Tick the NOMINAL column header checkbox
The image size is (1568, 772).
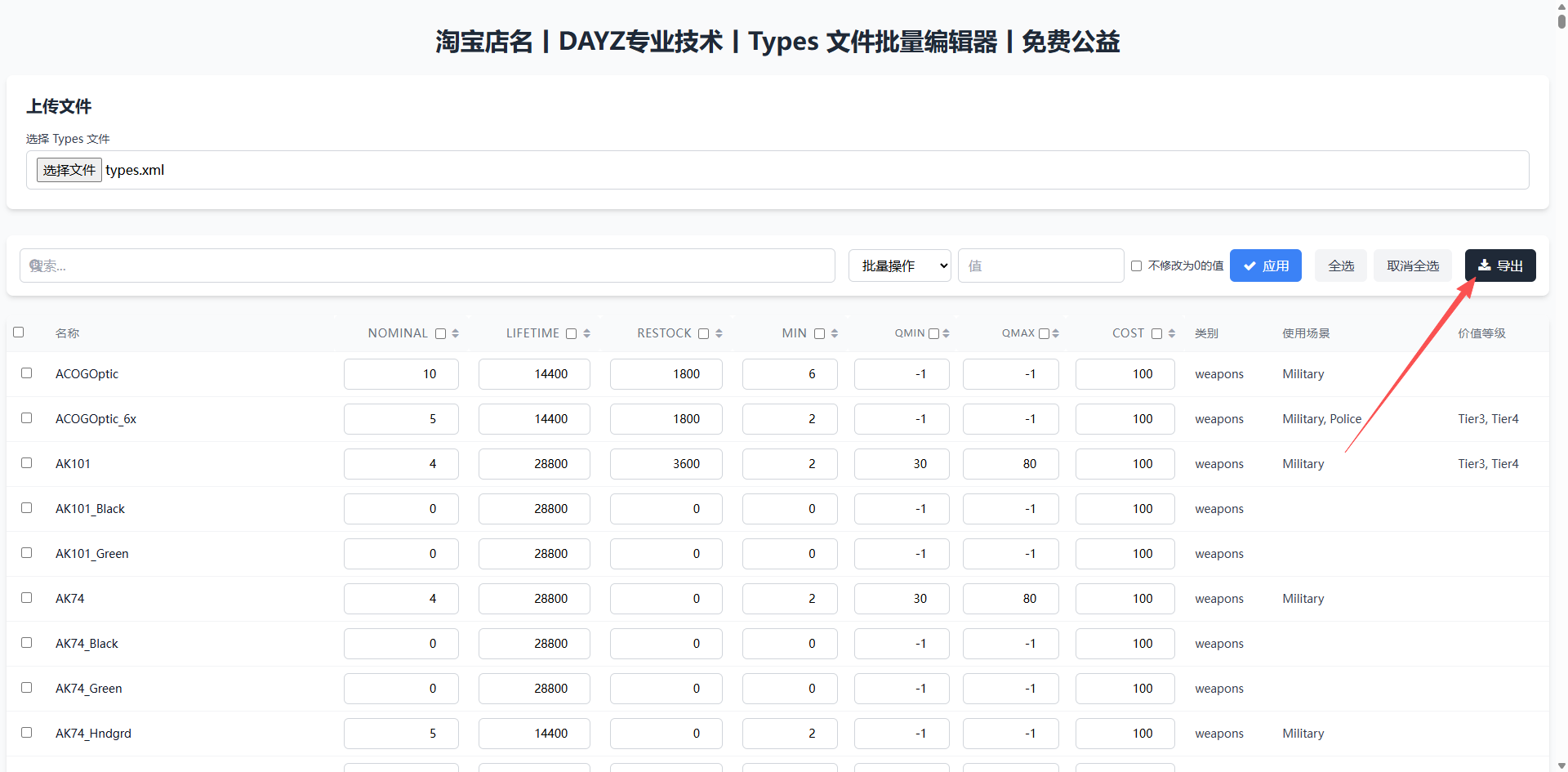pos(441,333)
